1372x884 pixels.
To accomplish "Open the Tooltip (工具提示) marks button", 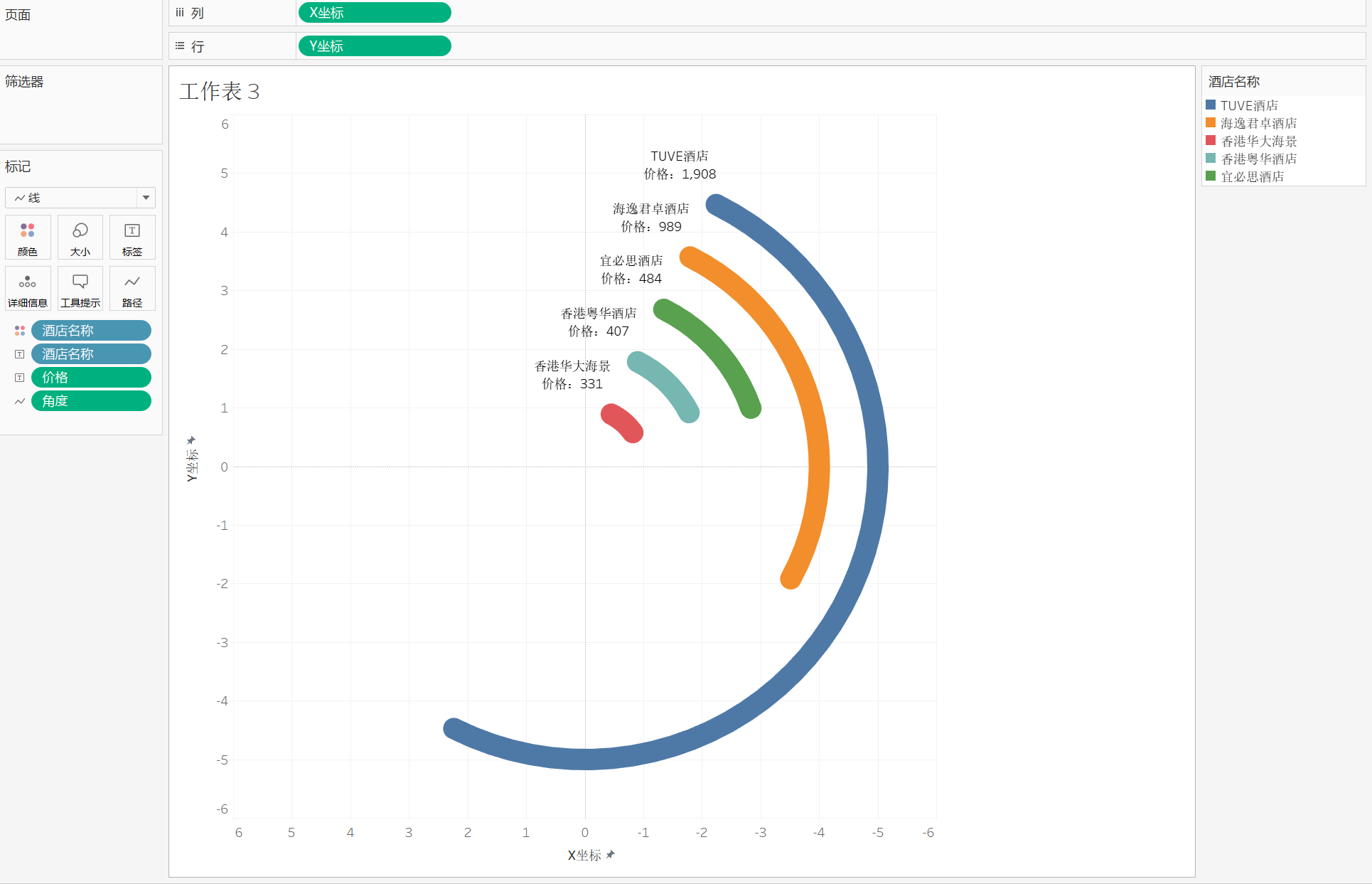I will coord(80,288).
